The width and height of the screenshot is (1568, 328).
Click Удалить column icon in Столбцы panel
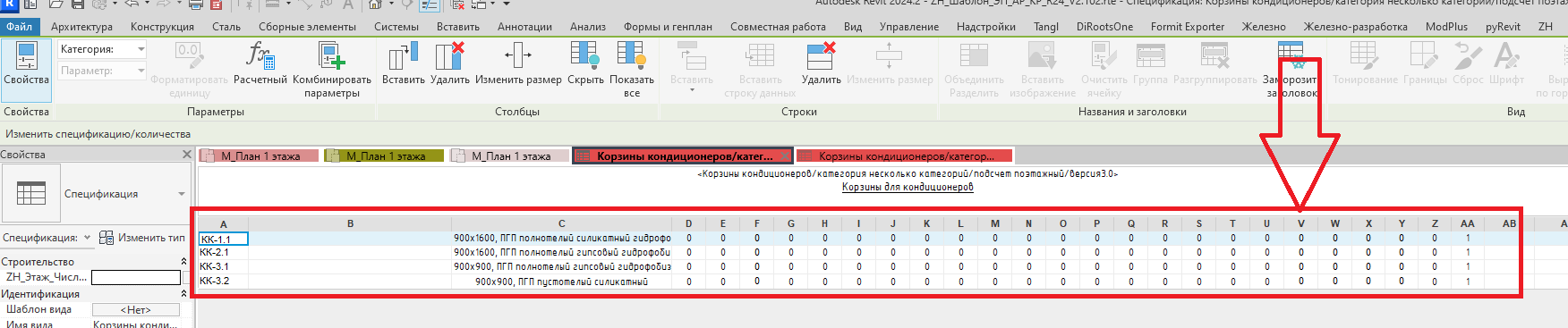coord(449,56)
